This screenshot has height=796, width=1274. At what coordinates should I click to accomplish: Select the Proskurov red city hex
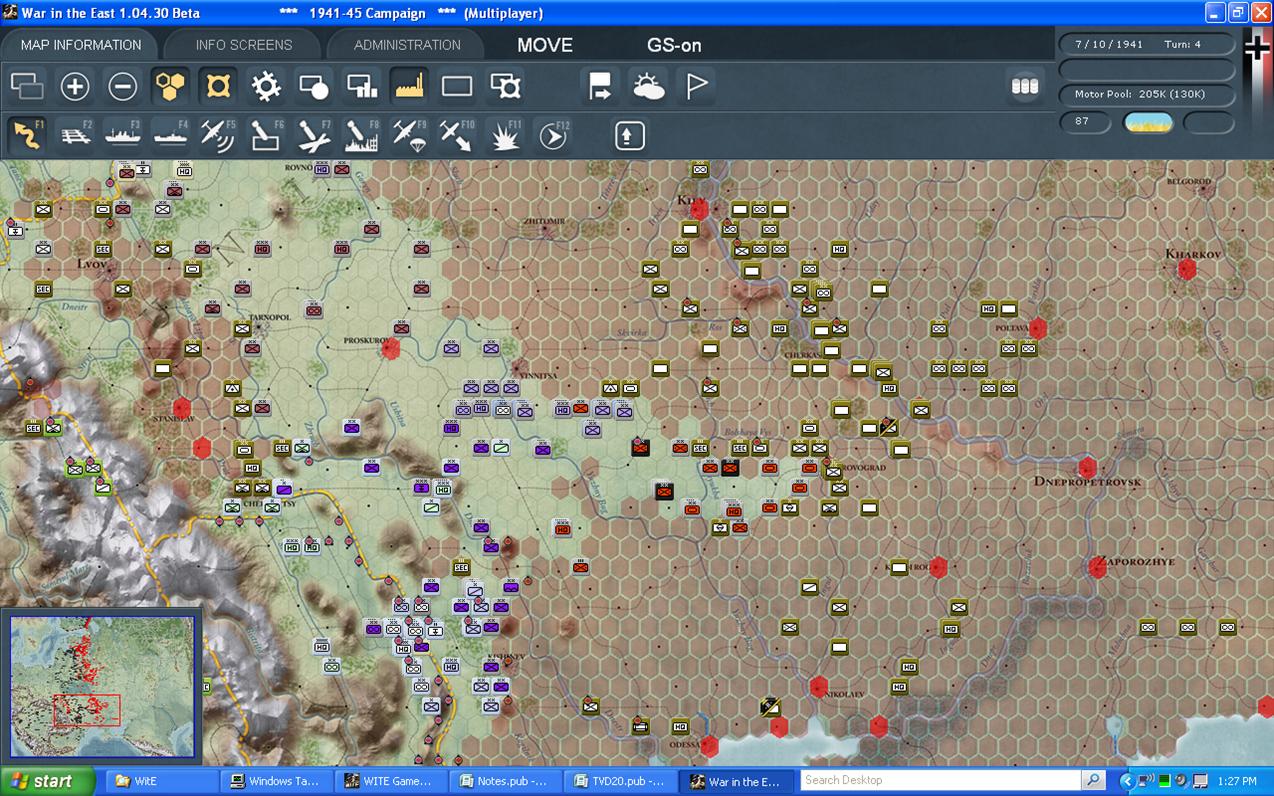[391, 348]
